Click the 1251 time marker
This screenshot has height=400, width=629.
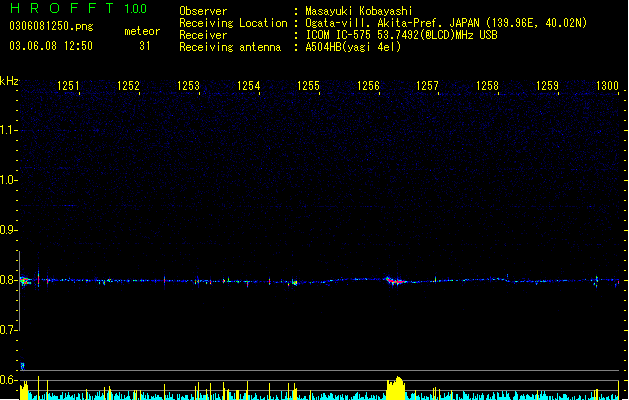(x=68, y=86)
